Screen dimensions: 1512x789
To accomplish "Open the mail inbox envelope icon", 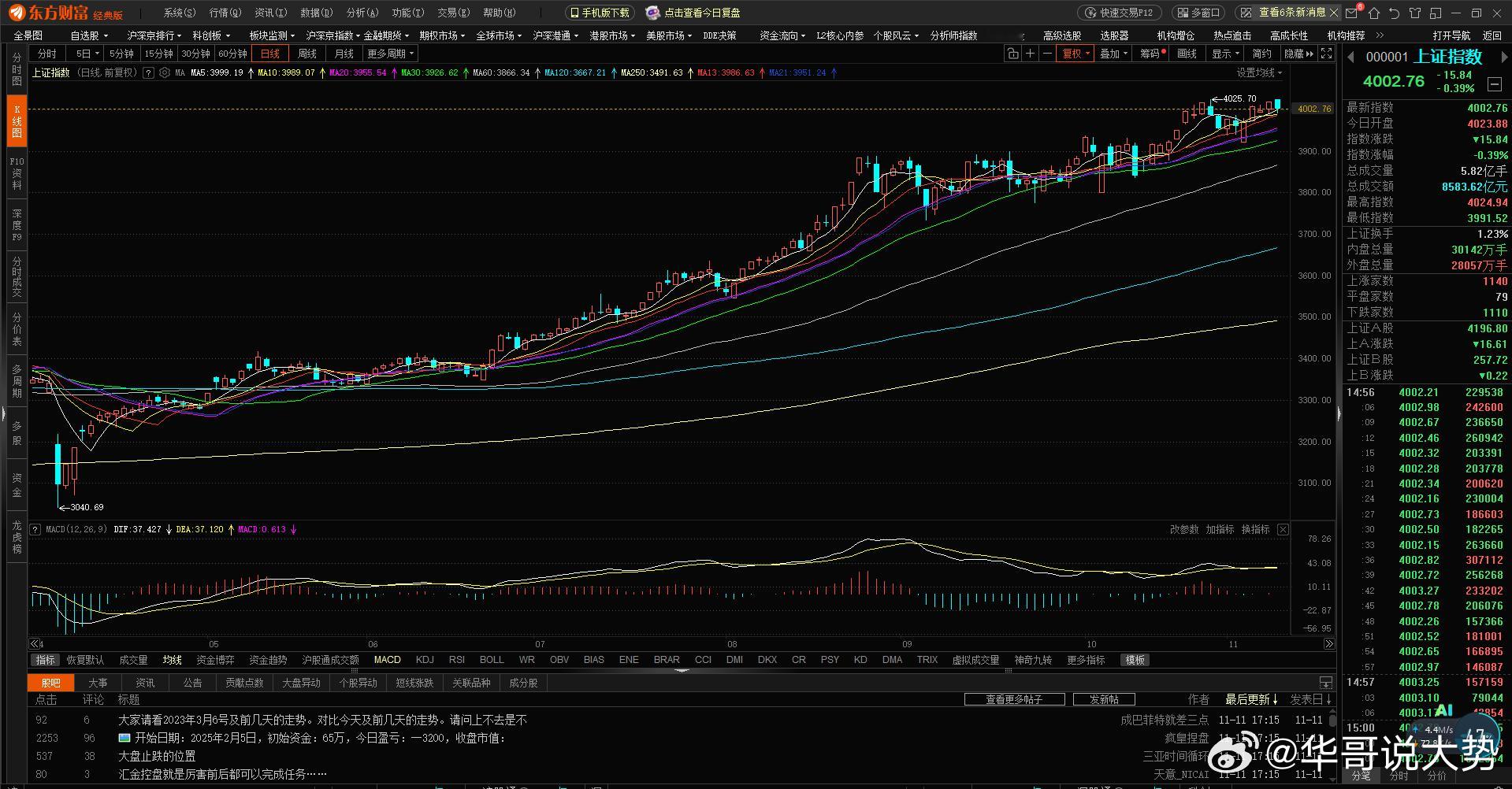I will pos(1354,13).
